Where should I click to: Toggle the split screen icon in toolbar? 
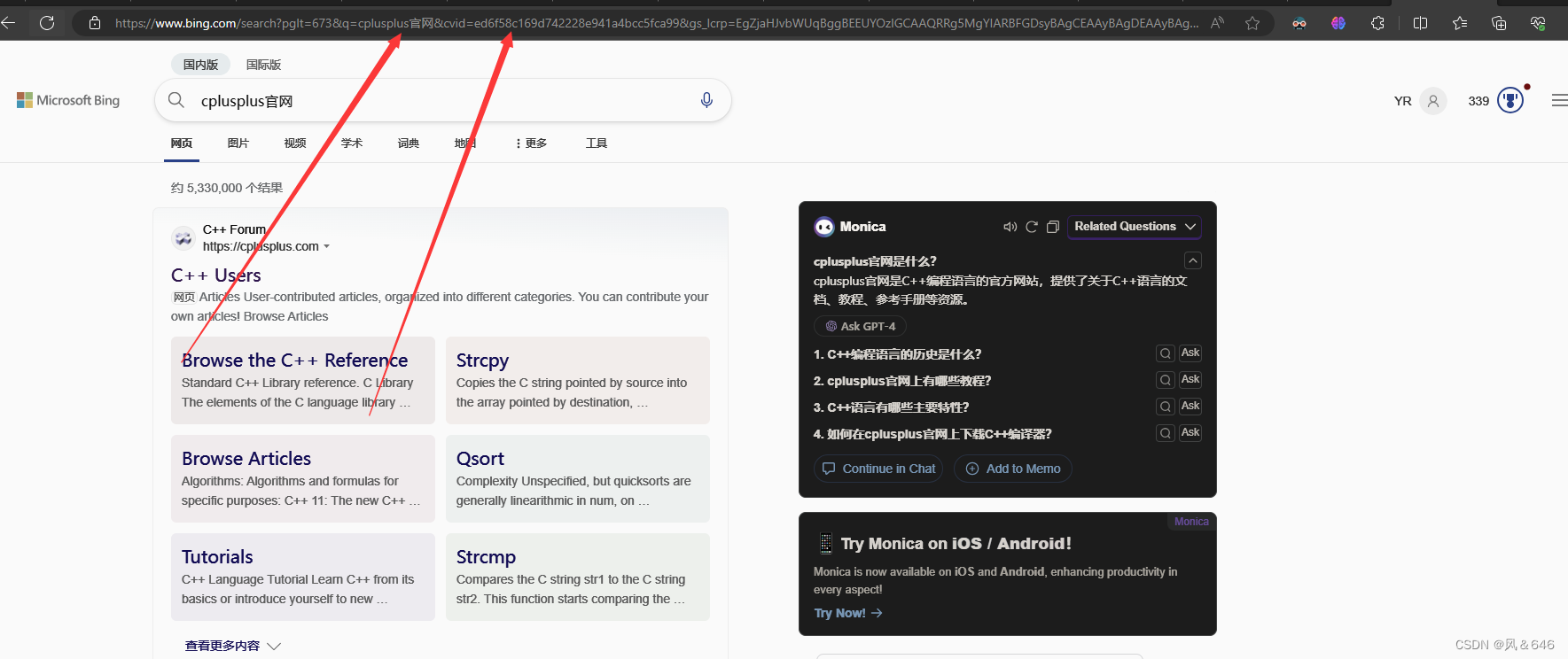pyautogui.click(x=1420, y=23)
